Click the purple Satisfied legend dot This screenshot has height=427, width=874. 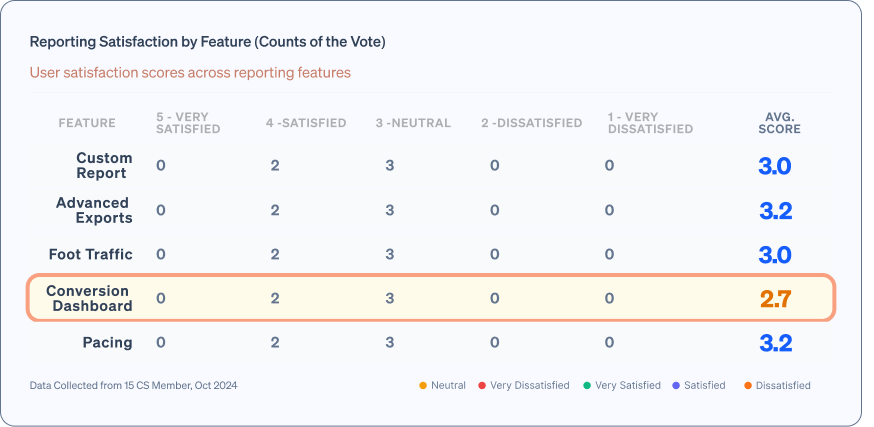(x=677, y=385)
